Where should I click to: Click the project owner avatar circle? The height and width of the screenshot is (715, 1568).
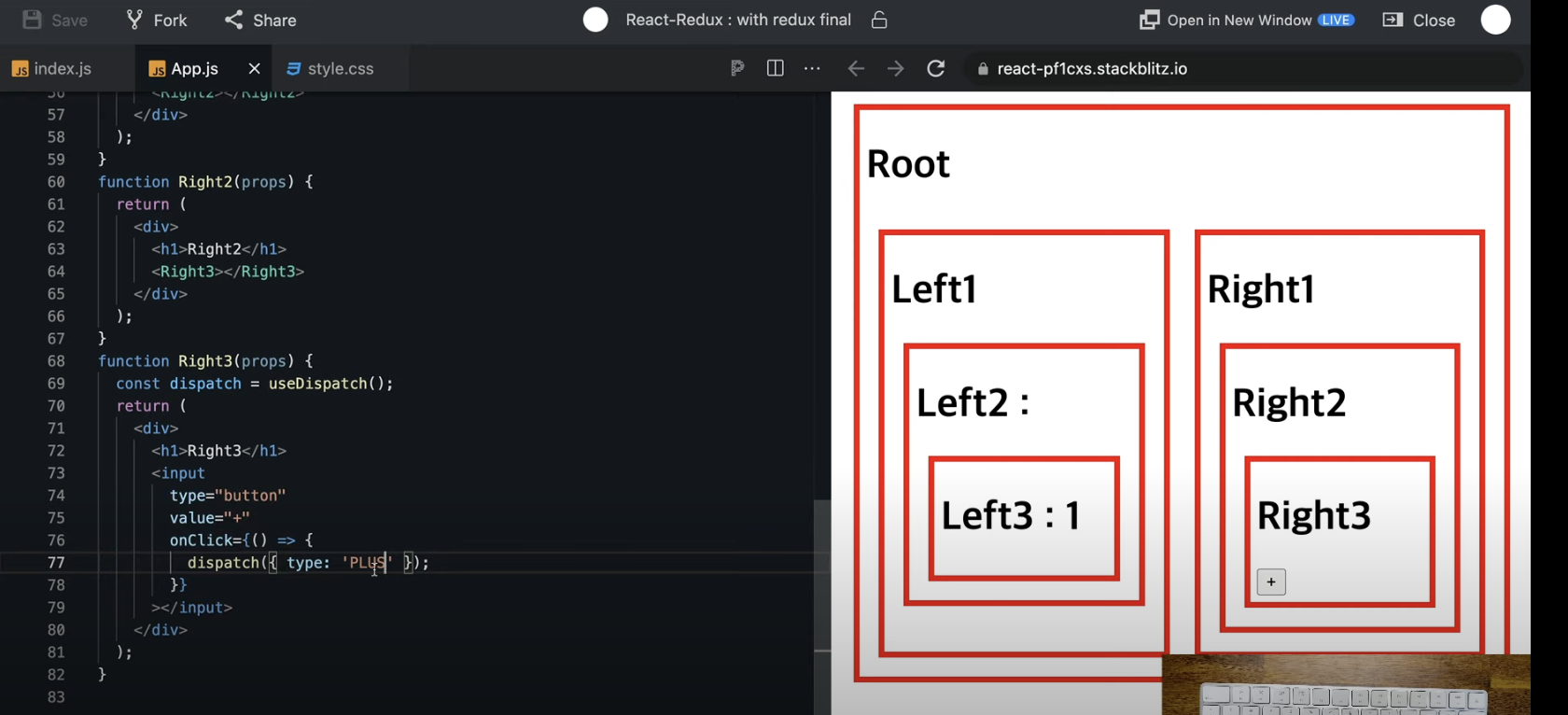pos(595,20)
